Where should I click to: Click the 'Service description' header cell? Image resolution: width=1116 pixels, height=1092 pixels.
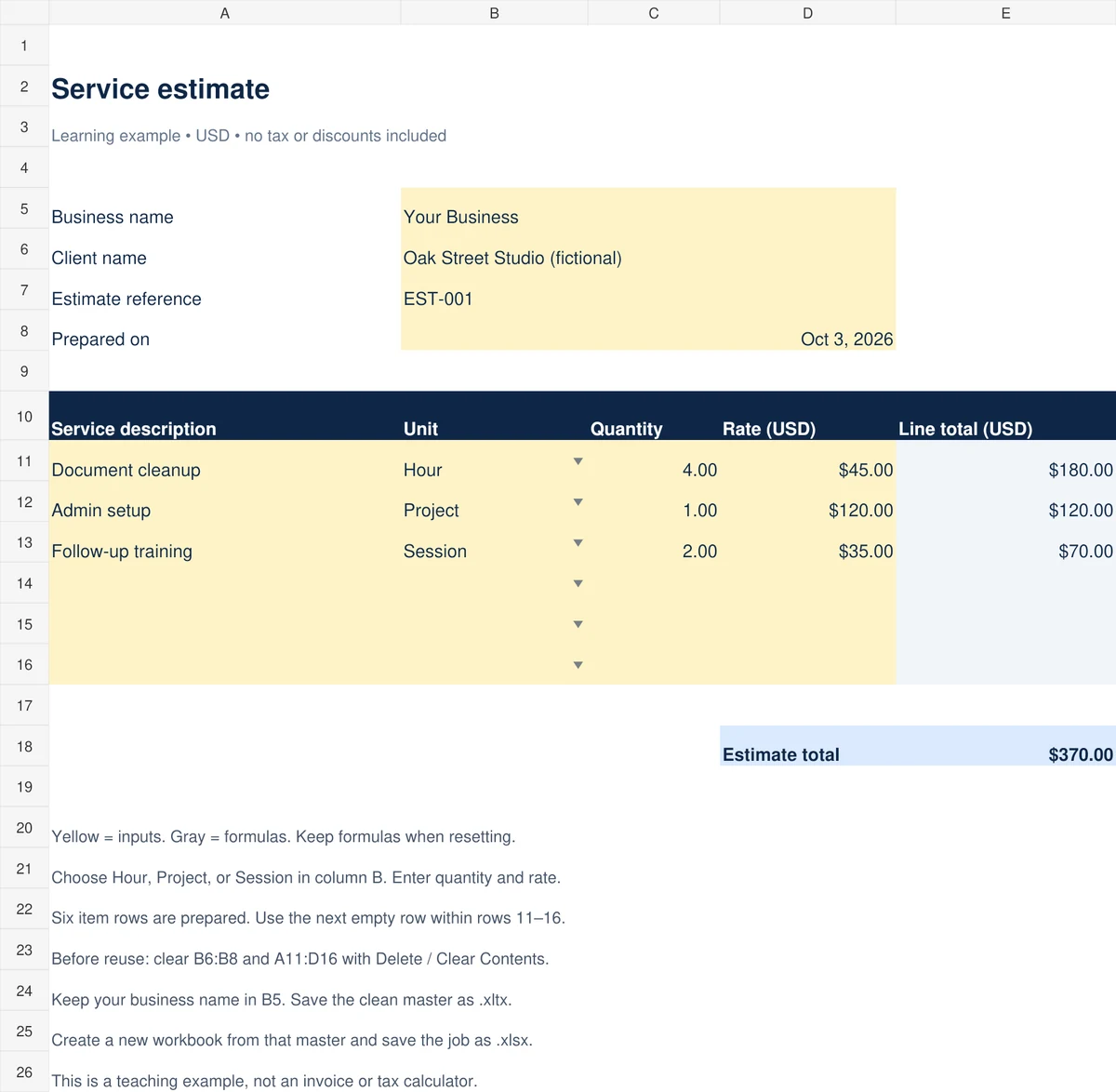pyautogui.click(x=225, y=416)
